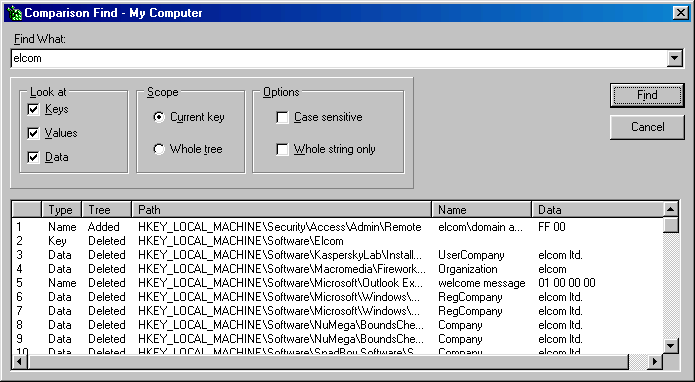This screenshot has height=382, width=695.
Task: Sort results by Path column header
Action: click(x=281, y=209)
